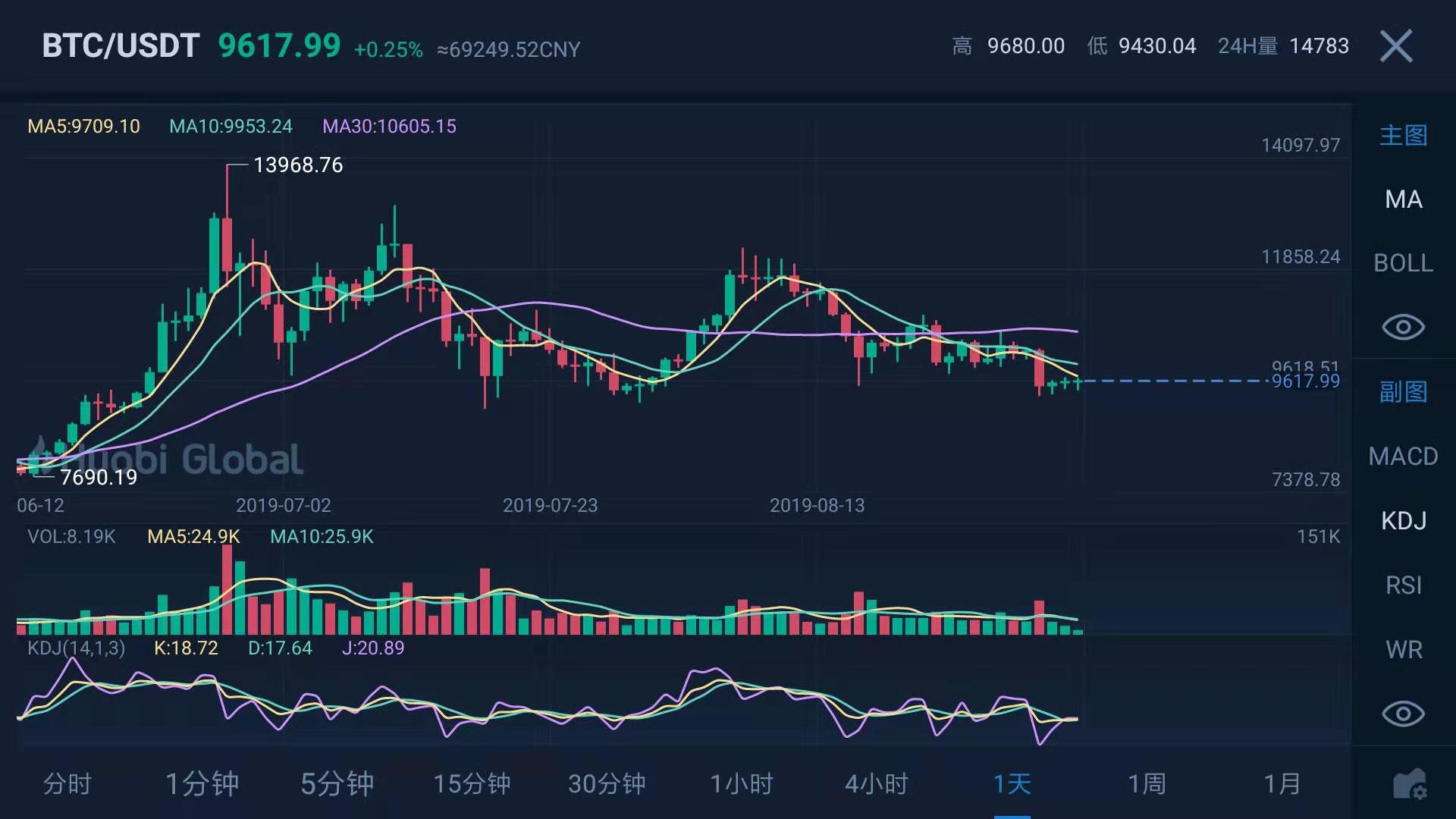
Task: Switch to 1周 weekly interval tab
Action: pos(1147,783)
